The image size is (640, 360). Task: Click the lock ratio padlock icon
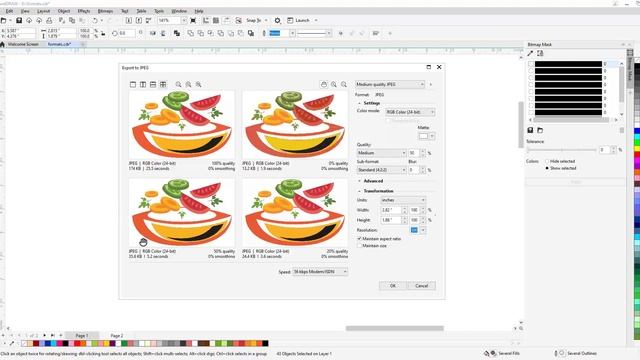click(x=103, y=33)
